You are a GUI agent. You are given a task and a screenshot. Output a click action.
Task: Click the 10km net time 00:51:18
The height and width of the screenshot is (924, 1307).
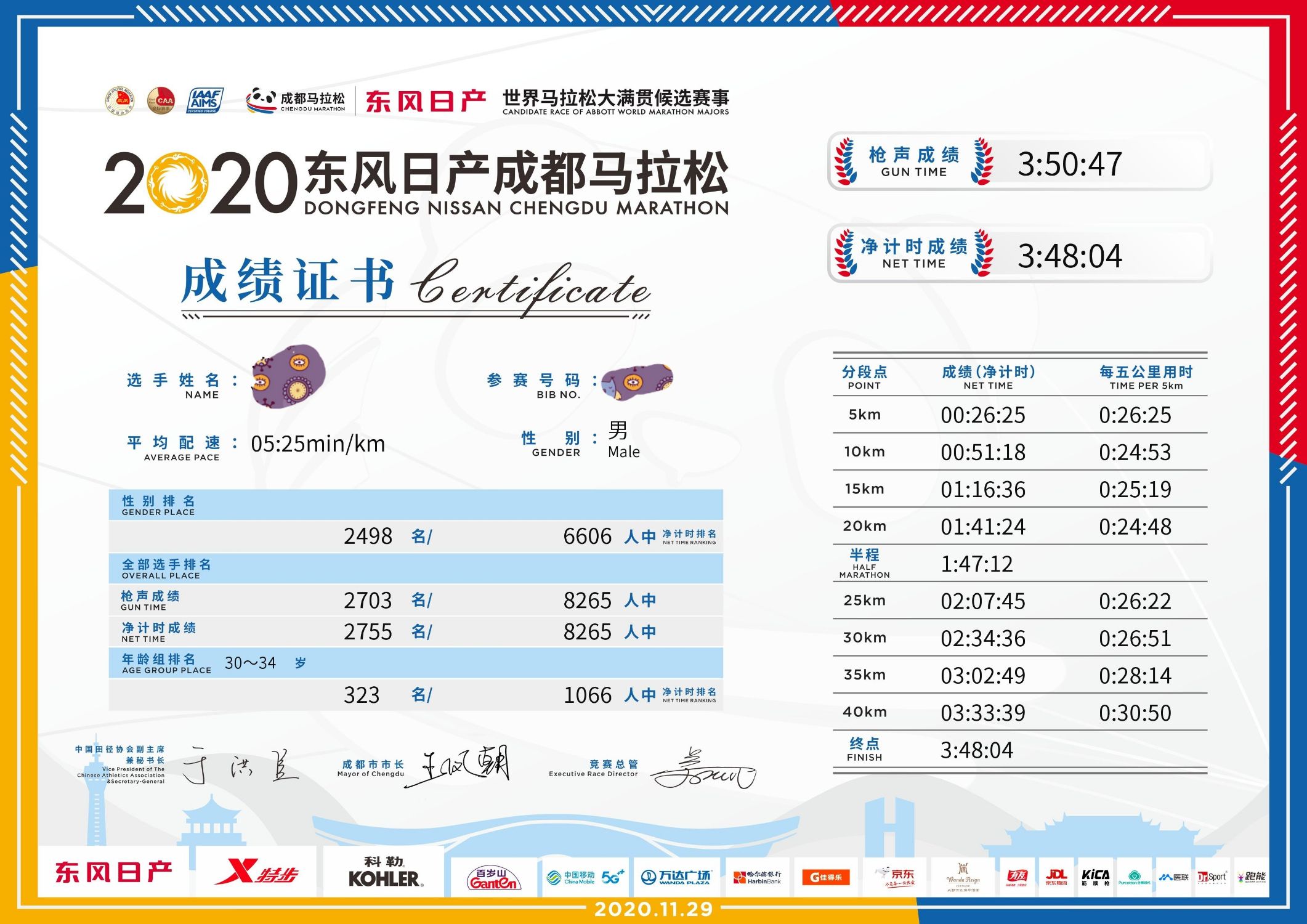coord(983,453)
